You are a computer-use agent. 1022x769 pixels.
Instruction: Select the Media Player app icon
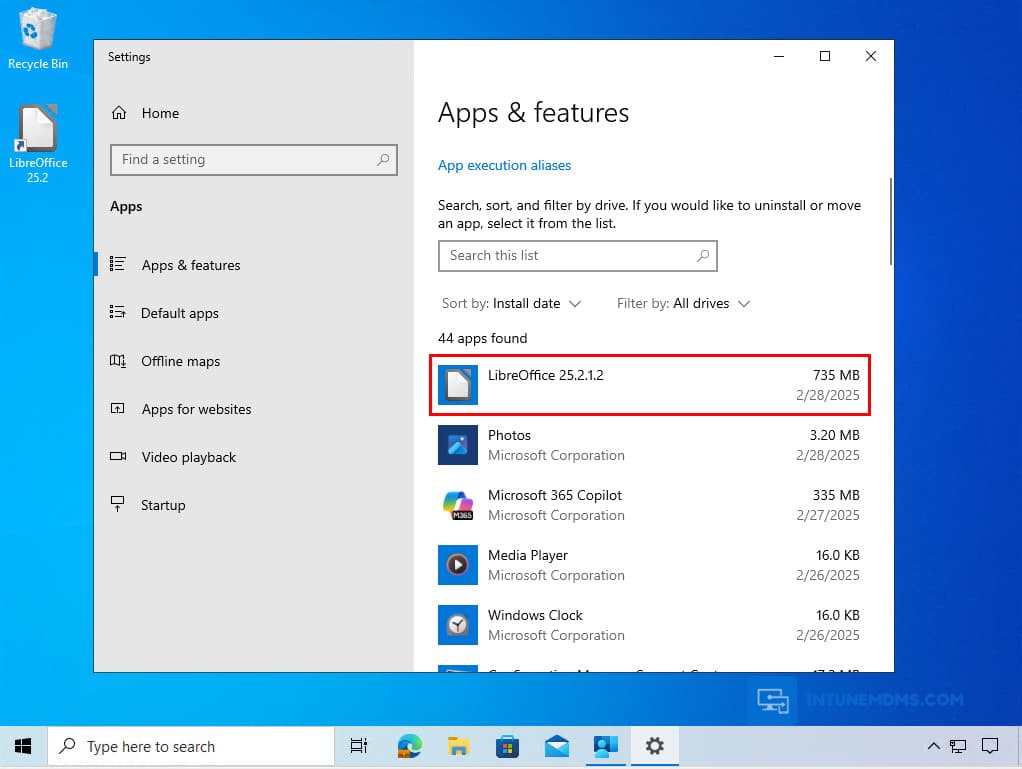[458, 565]
